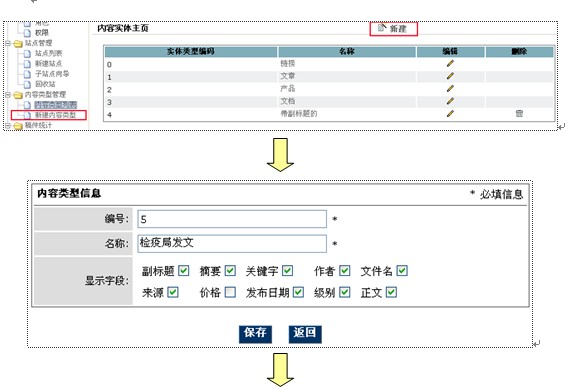Uncheck the 正文 checkbox
Screen dimensions: 566x387
coord(391,292)
